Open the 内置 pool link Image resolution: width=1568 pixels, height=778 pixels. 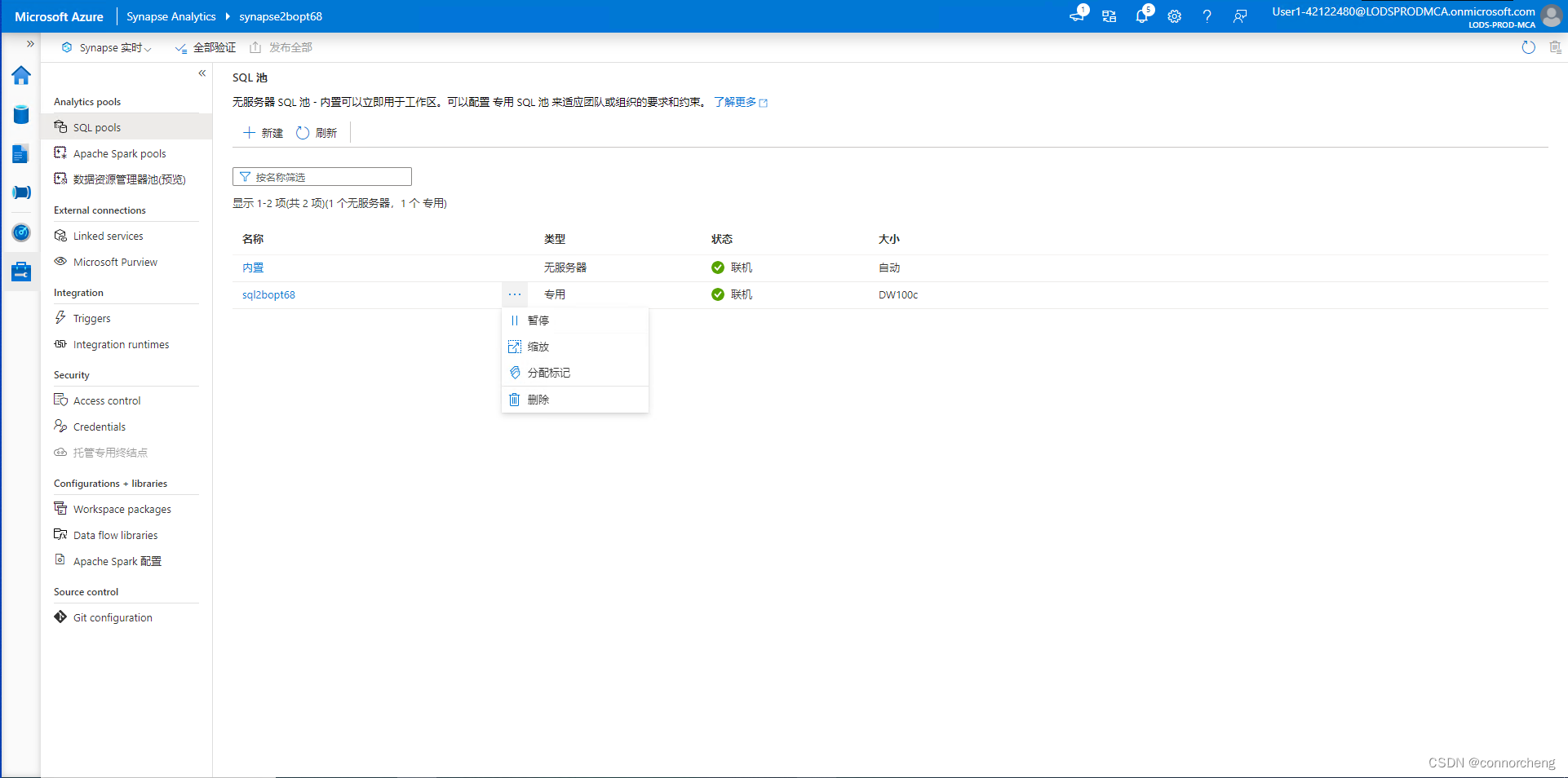253,267
